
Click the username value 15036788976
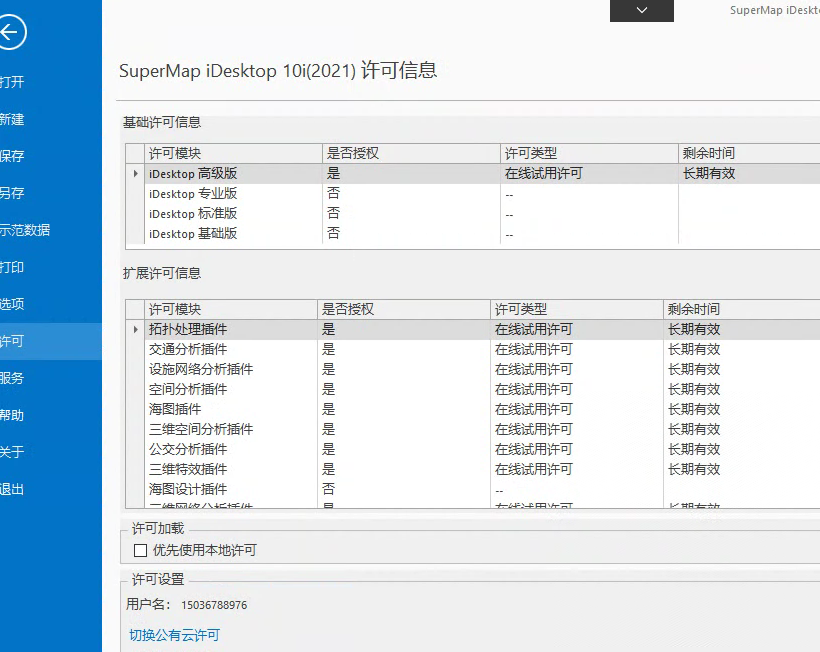click(214, 605)
